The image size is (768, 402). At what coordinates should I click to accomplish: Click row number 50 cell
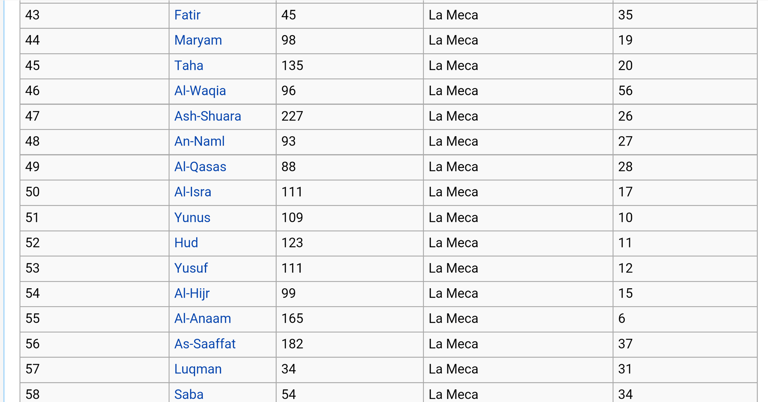(94, 192)
